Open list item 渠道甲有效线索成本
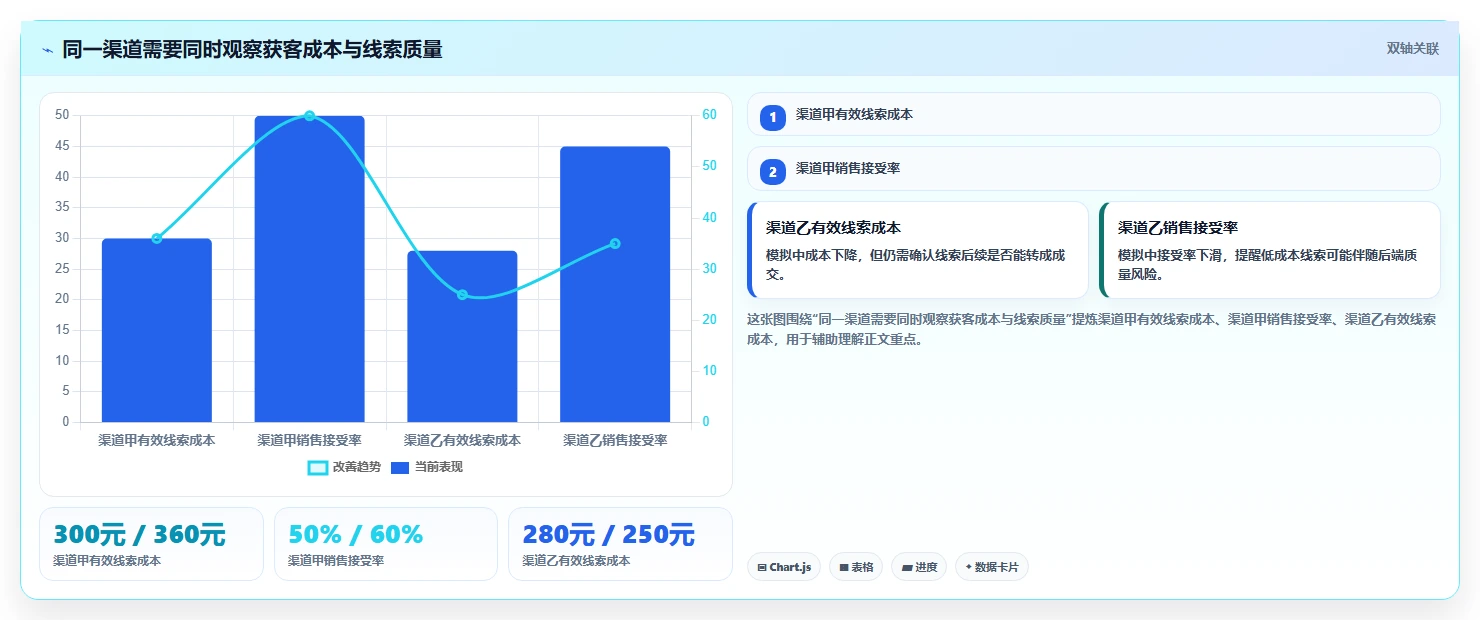This screenshot has width=1480, height=620. 1093,114
